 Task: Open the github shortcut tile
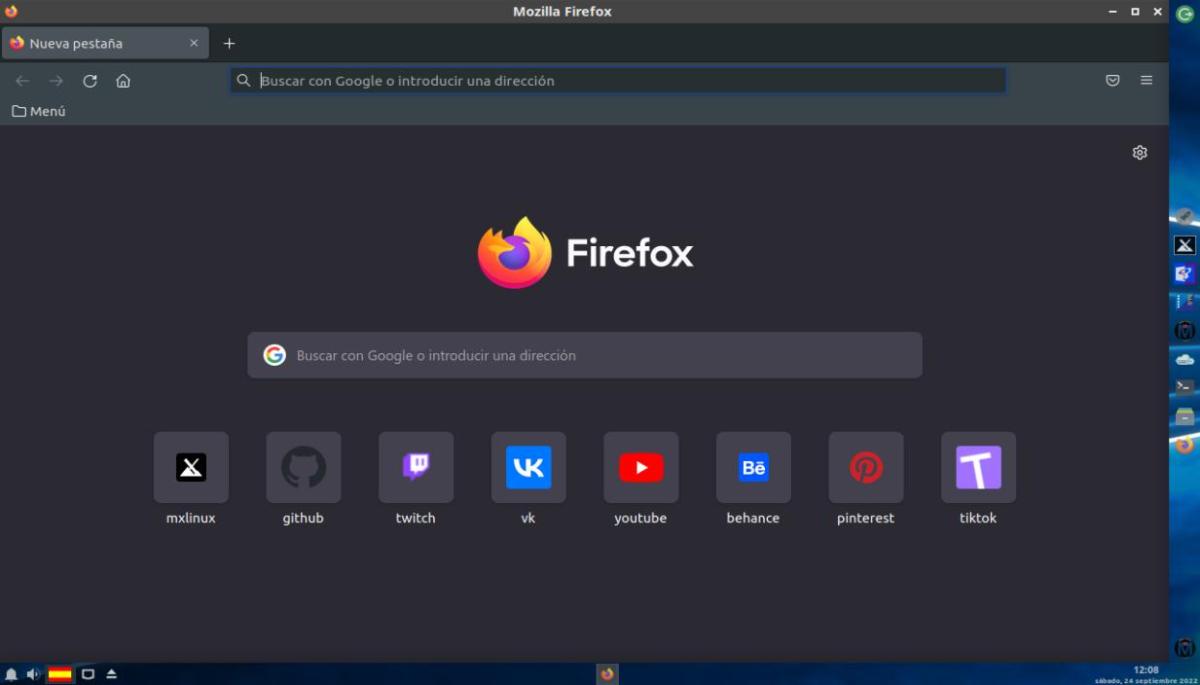pos(303,467)
